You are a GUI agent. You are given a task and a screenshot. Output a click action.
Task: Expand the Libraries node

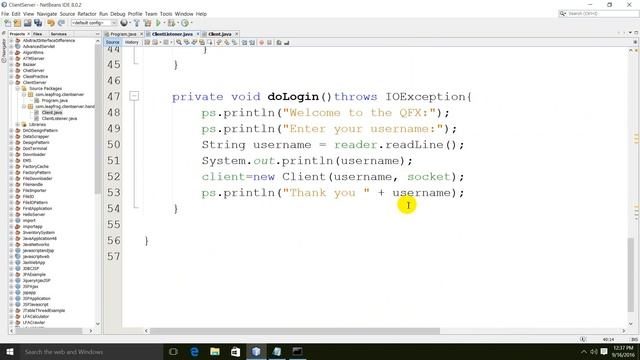point(18,124)
